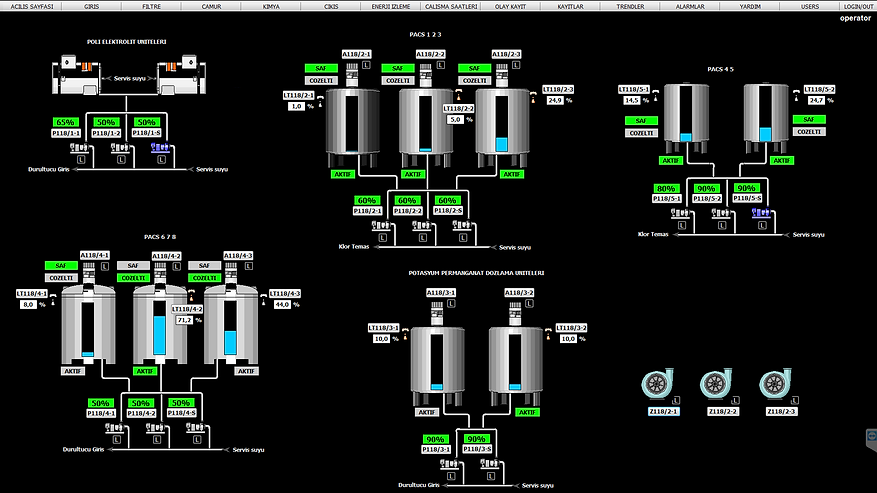Click the P118/4-1 pump label

[102, 412]
